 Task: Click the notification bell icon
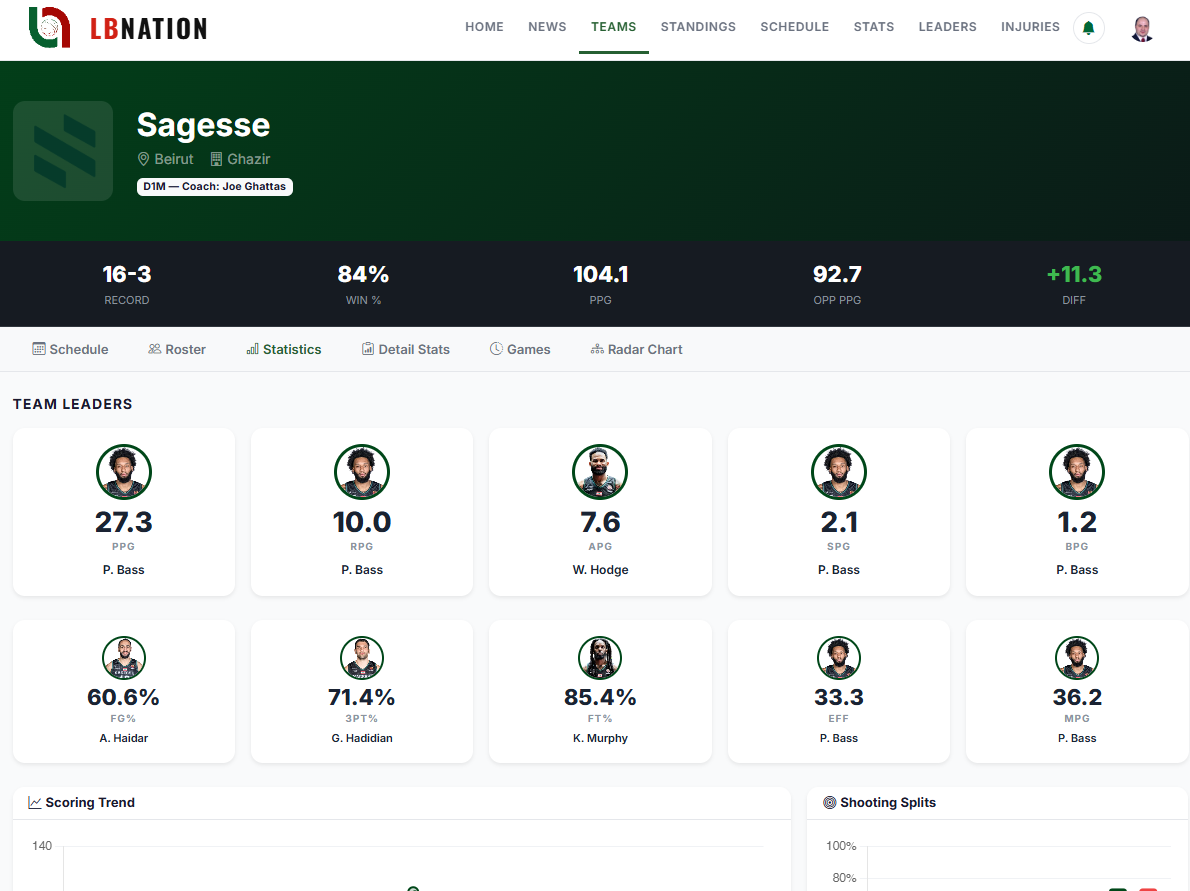coord(1088,28)
